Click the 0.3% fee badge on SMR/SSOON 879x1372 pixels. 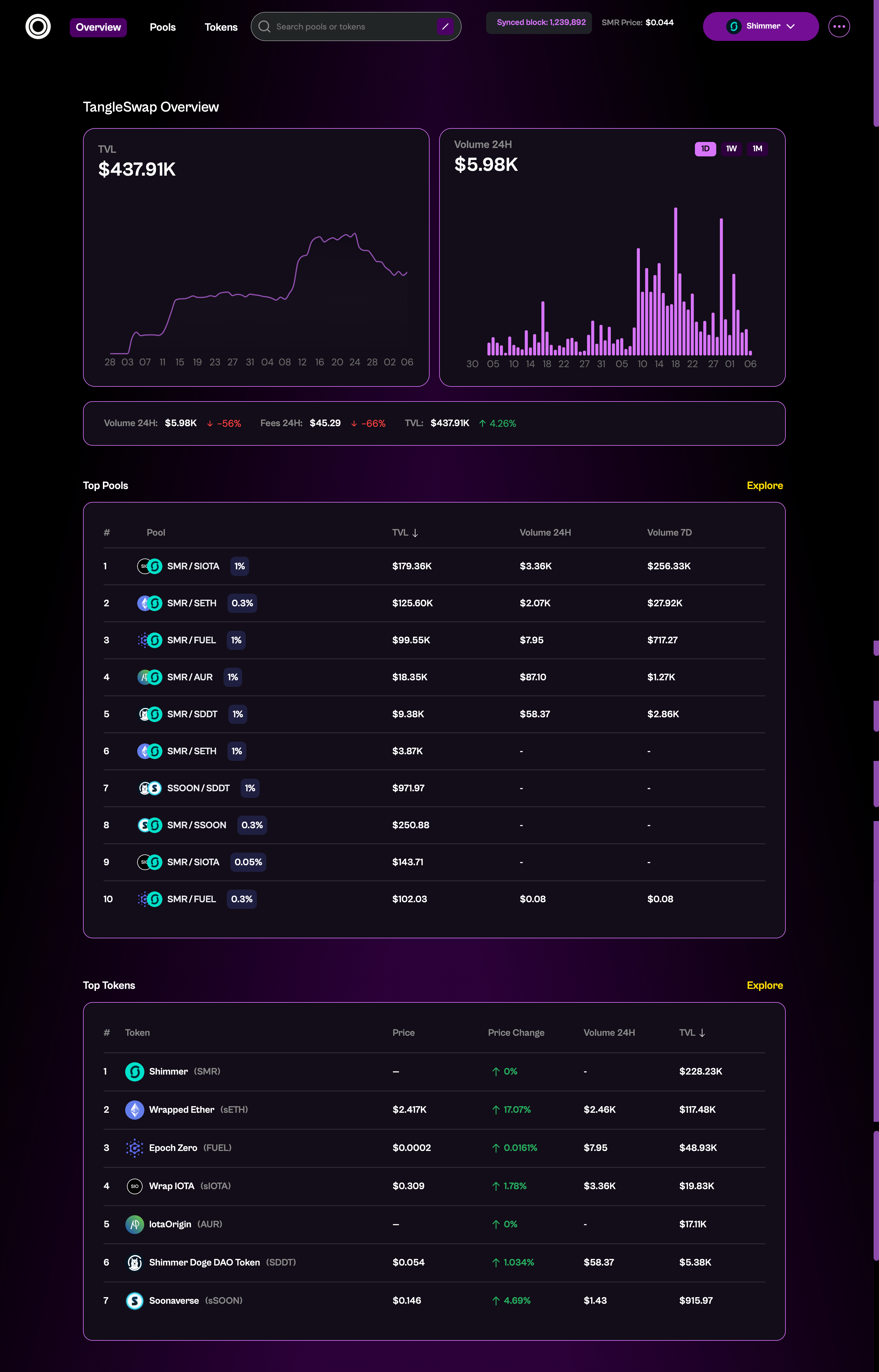(x=252, y=825)
